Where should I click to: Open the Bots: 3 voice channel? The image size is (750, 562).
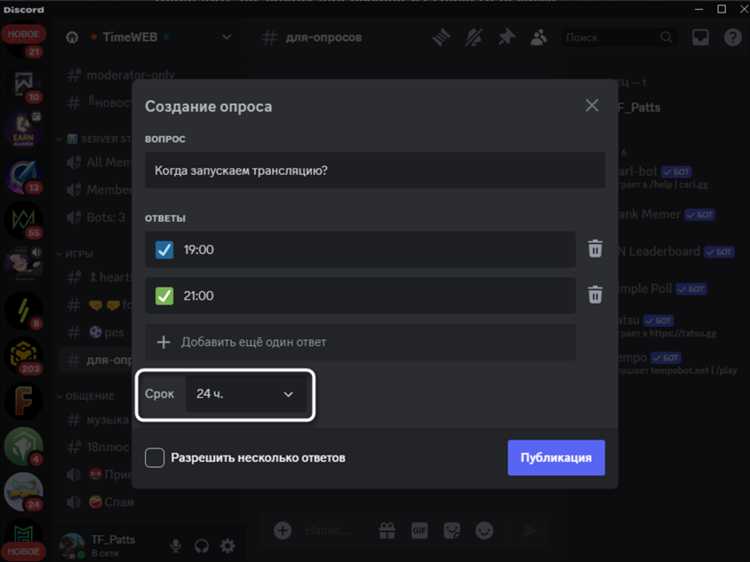pyautogui.click(x=98, y=218)
